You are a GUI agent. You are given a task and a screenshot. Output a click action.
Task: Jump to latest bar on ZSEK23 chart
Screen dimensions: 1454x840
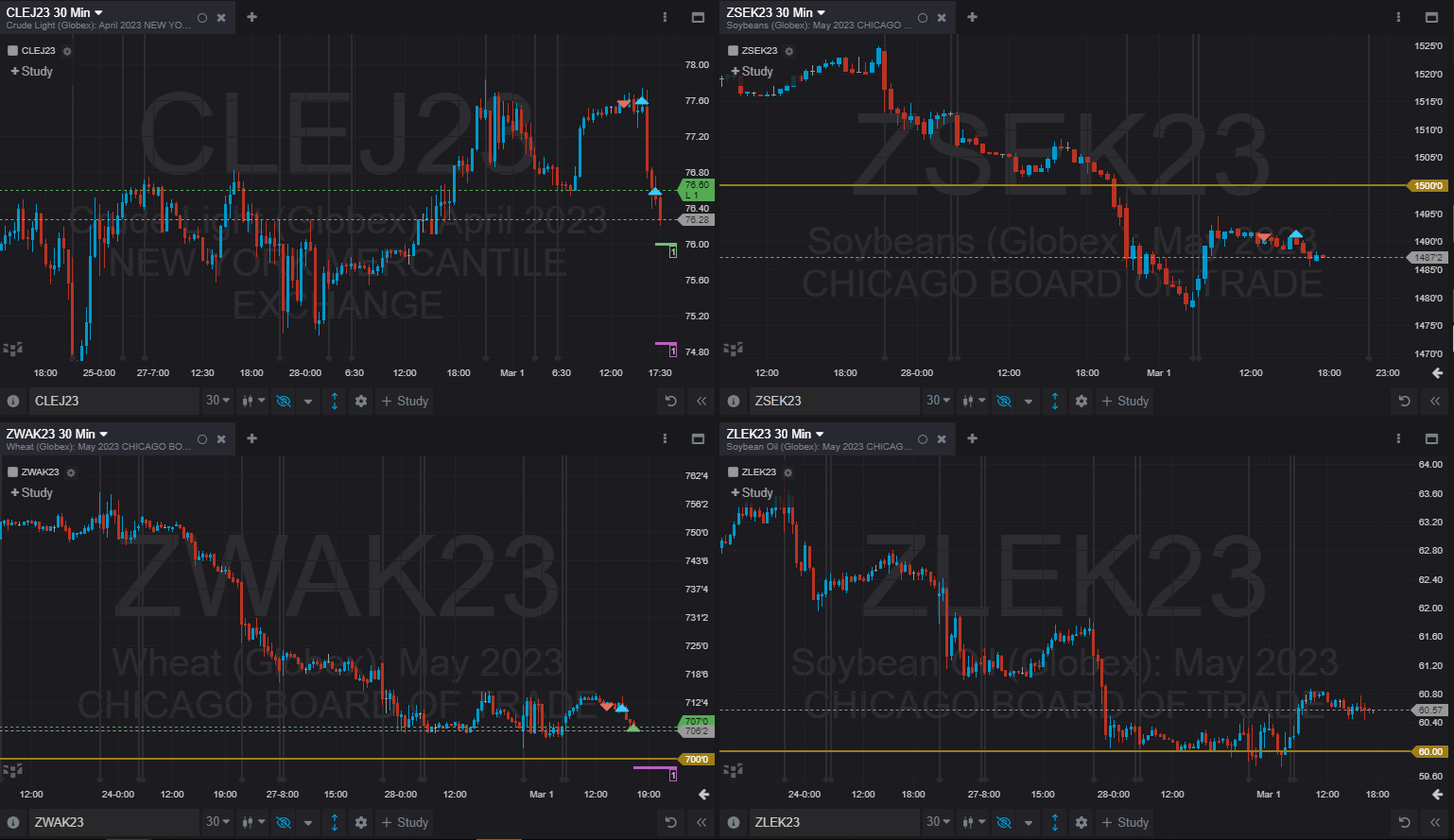[1438, 373]
